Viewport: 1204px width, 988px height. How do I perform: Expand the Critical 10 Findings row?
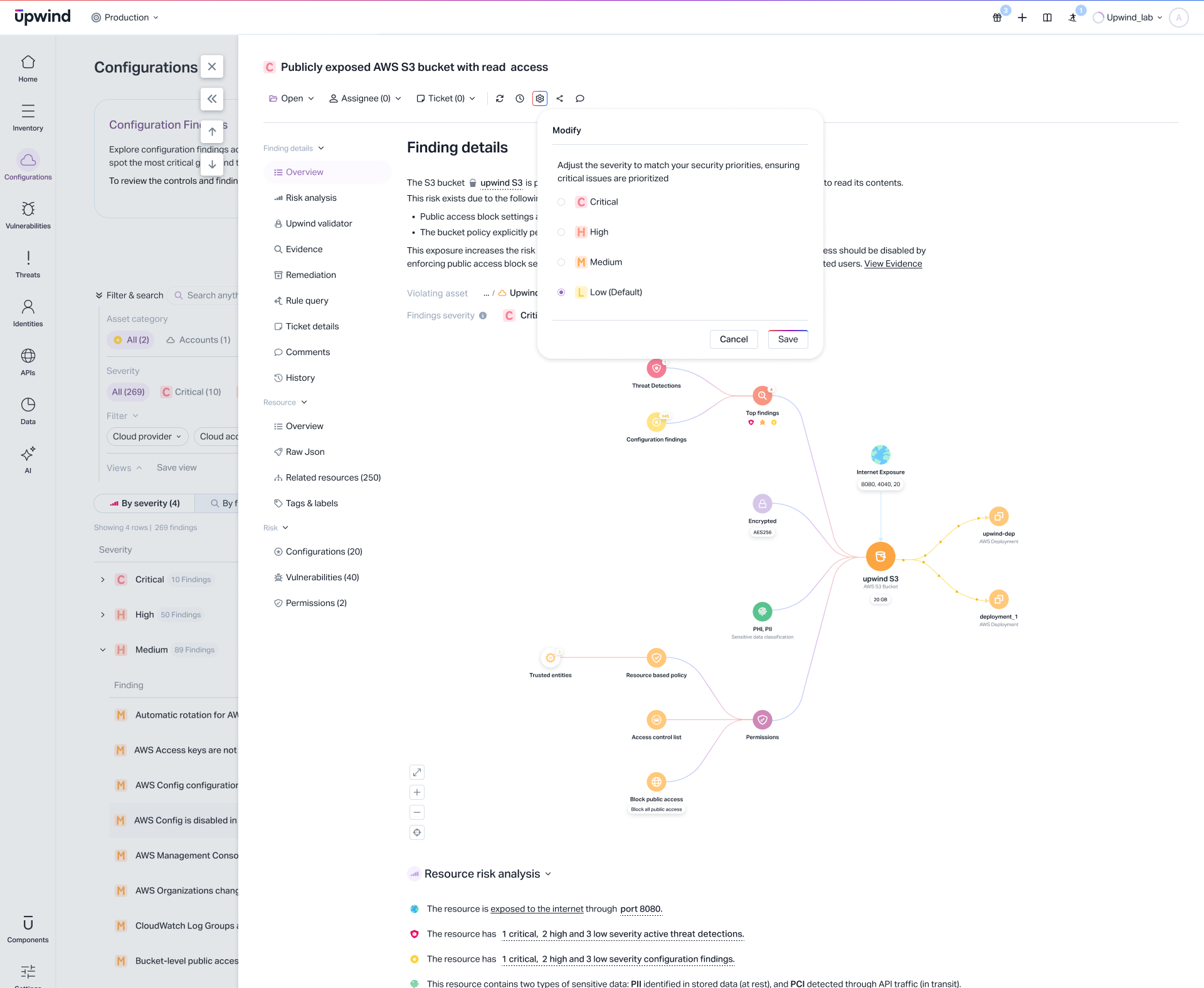click(103, 580)
